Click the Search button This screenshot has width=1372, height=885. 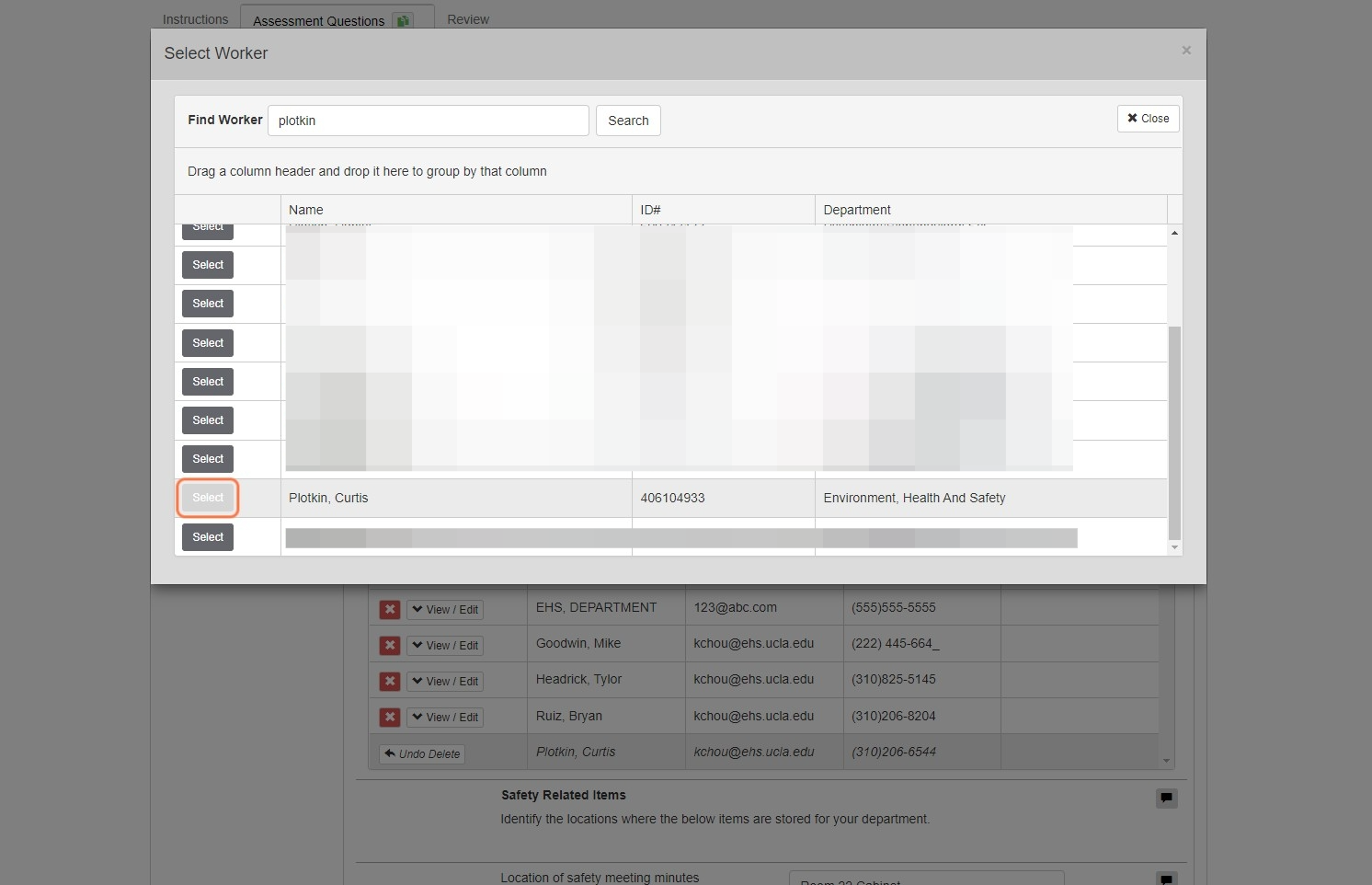(628, 121)
